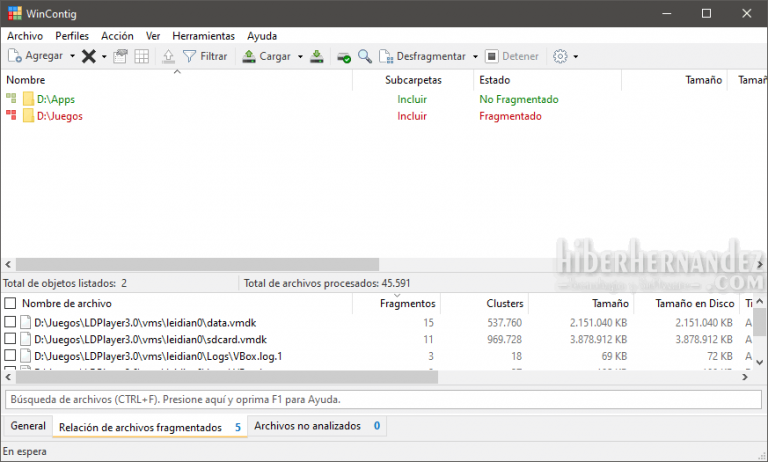
Task: Click the disk check analyze icon
Action: [344, 56]
